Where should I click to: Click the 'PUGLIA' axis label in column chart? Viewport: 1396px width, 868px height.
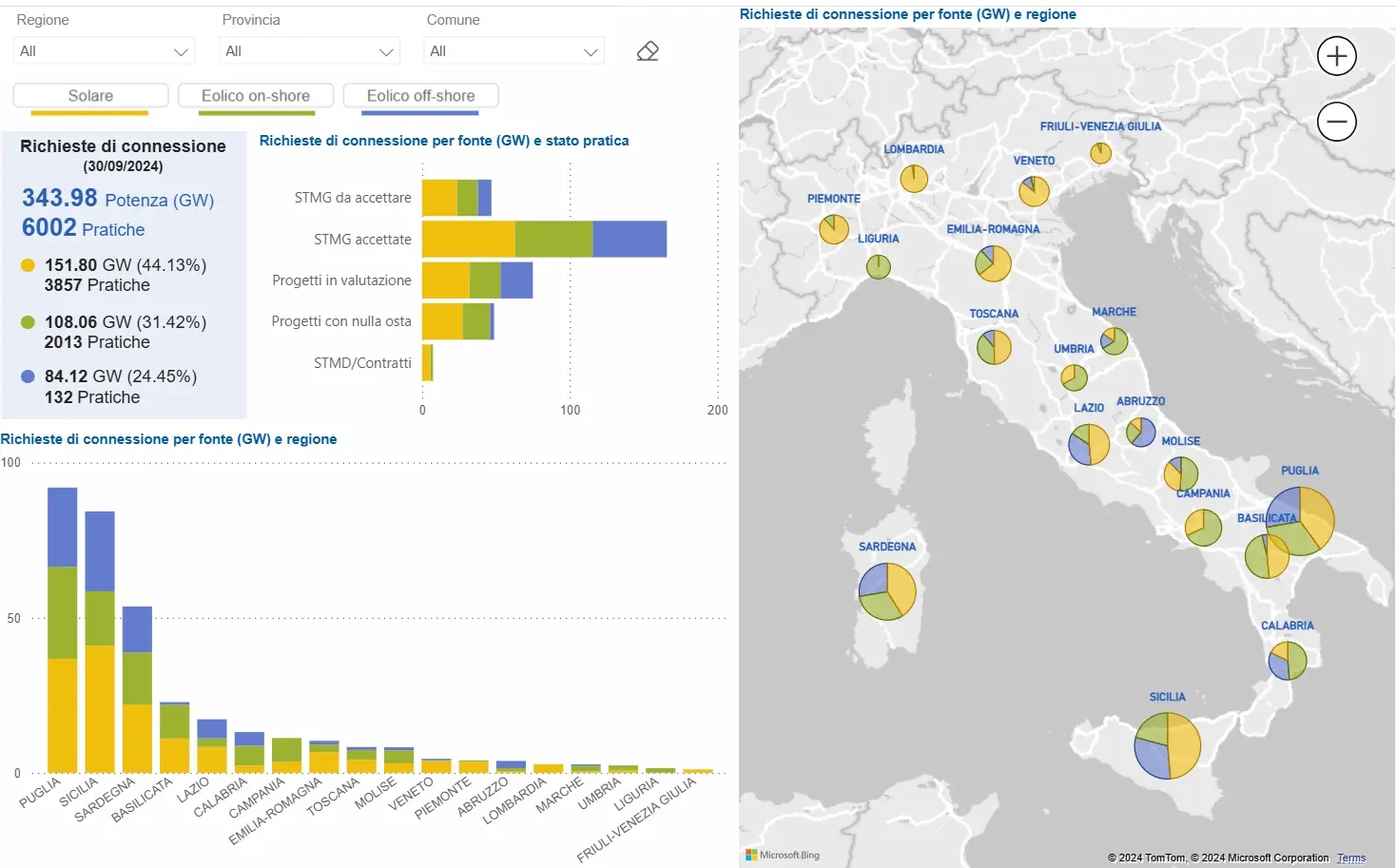pyautogui.click(x=40, y=794)
